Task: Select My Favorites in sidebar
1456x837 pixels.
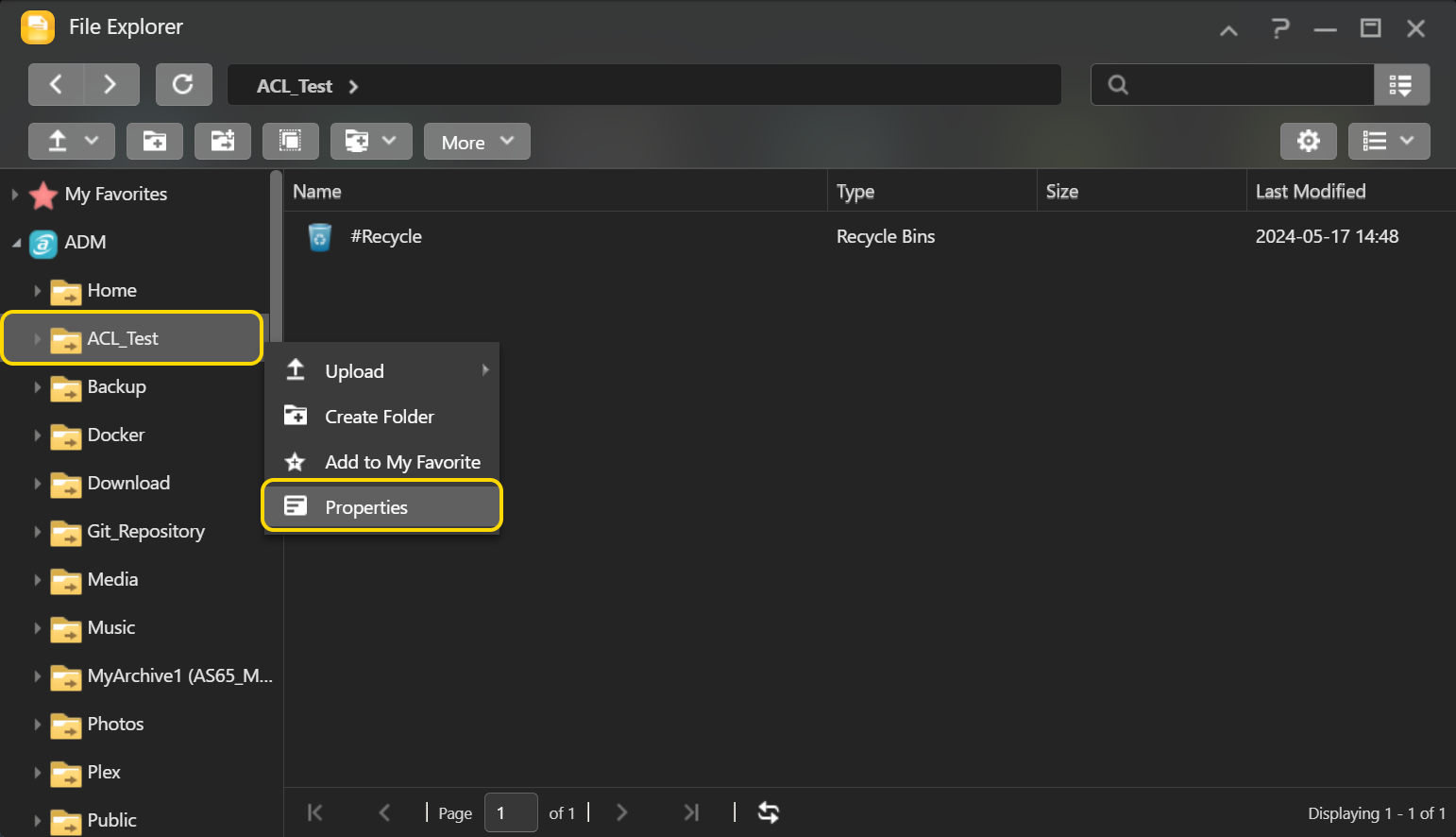Action: (116, 195)
